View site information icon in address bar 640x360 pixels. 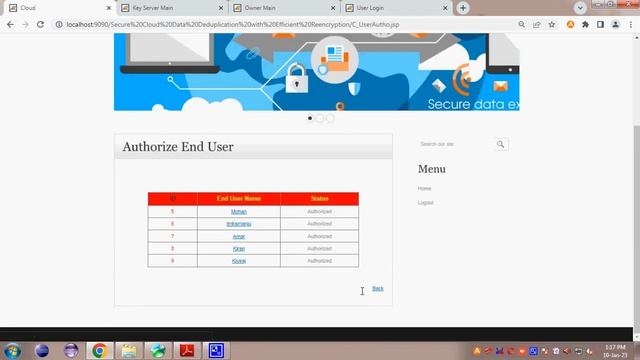click(59, 24)
